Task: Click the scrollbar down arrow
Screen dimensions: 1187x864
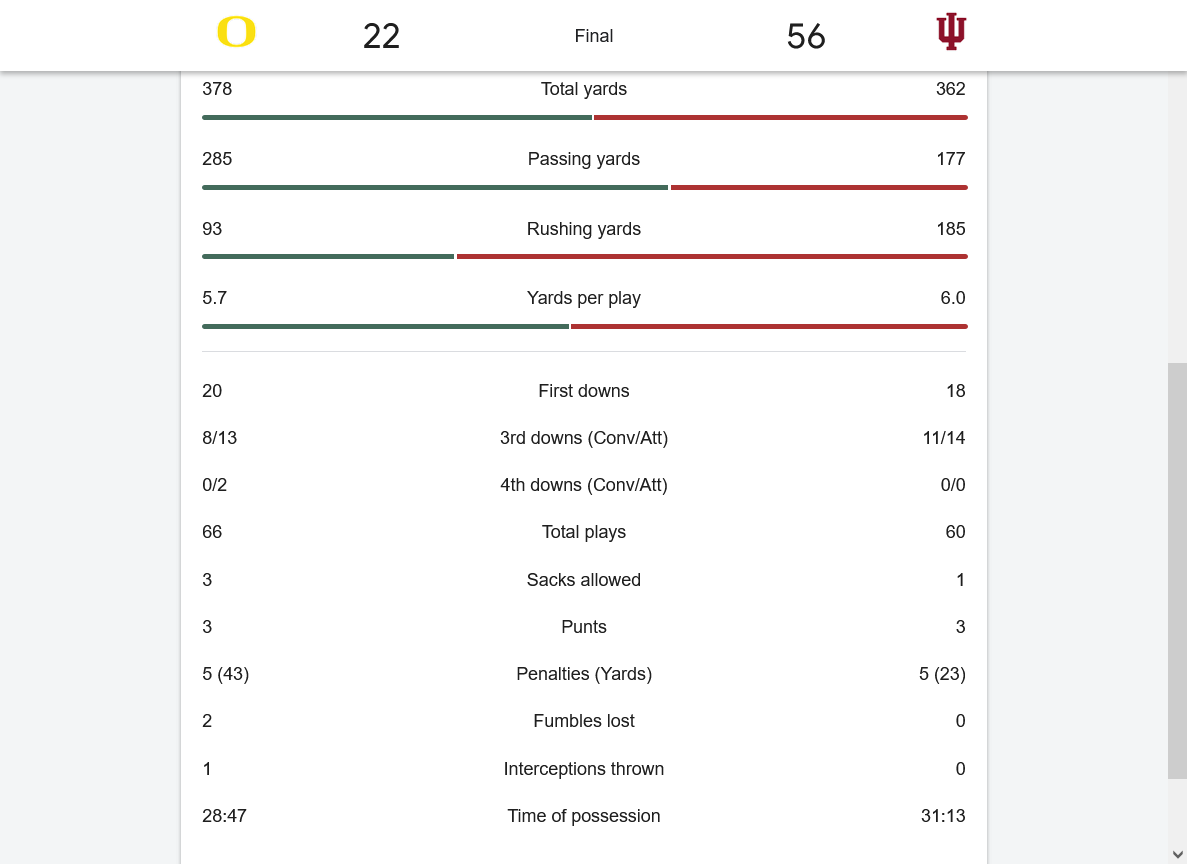Action: [1177, 854]
